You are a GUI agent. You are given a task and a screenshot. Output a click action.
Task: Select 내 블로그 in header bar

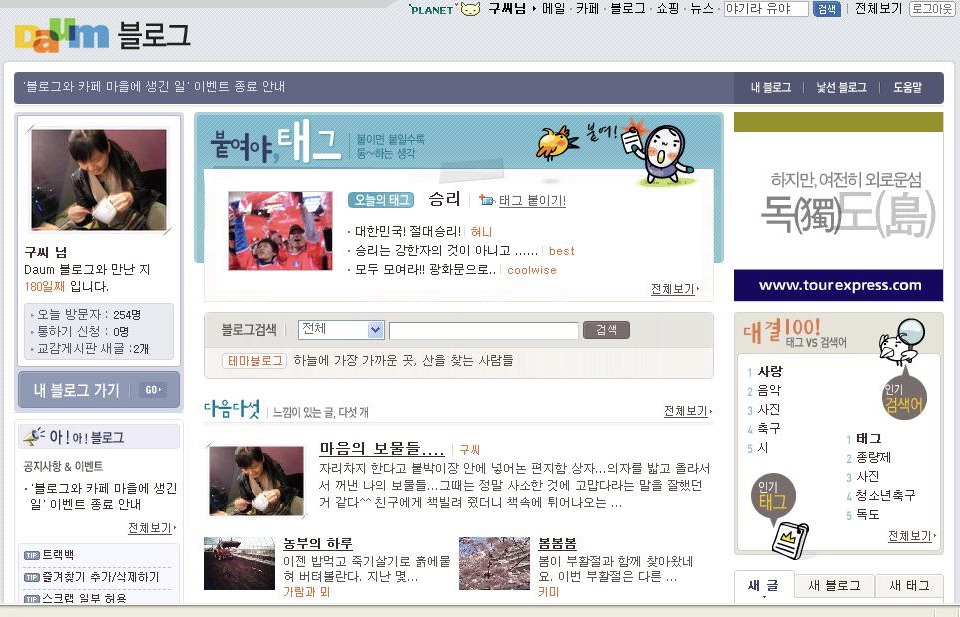click(x=771, y=88)
